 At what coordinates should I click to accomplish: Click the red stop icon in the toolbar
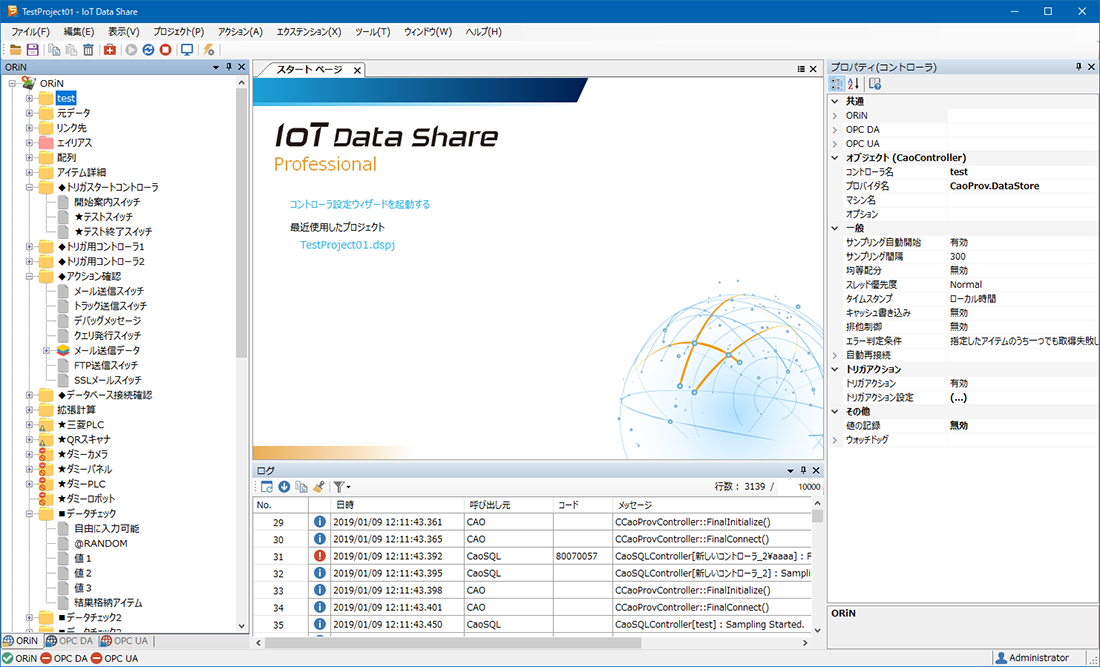tap(165, 50)
